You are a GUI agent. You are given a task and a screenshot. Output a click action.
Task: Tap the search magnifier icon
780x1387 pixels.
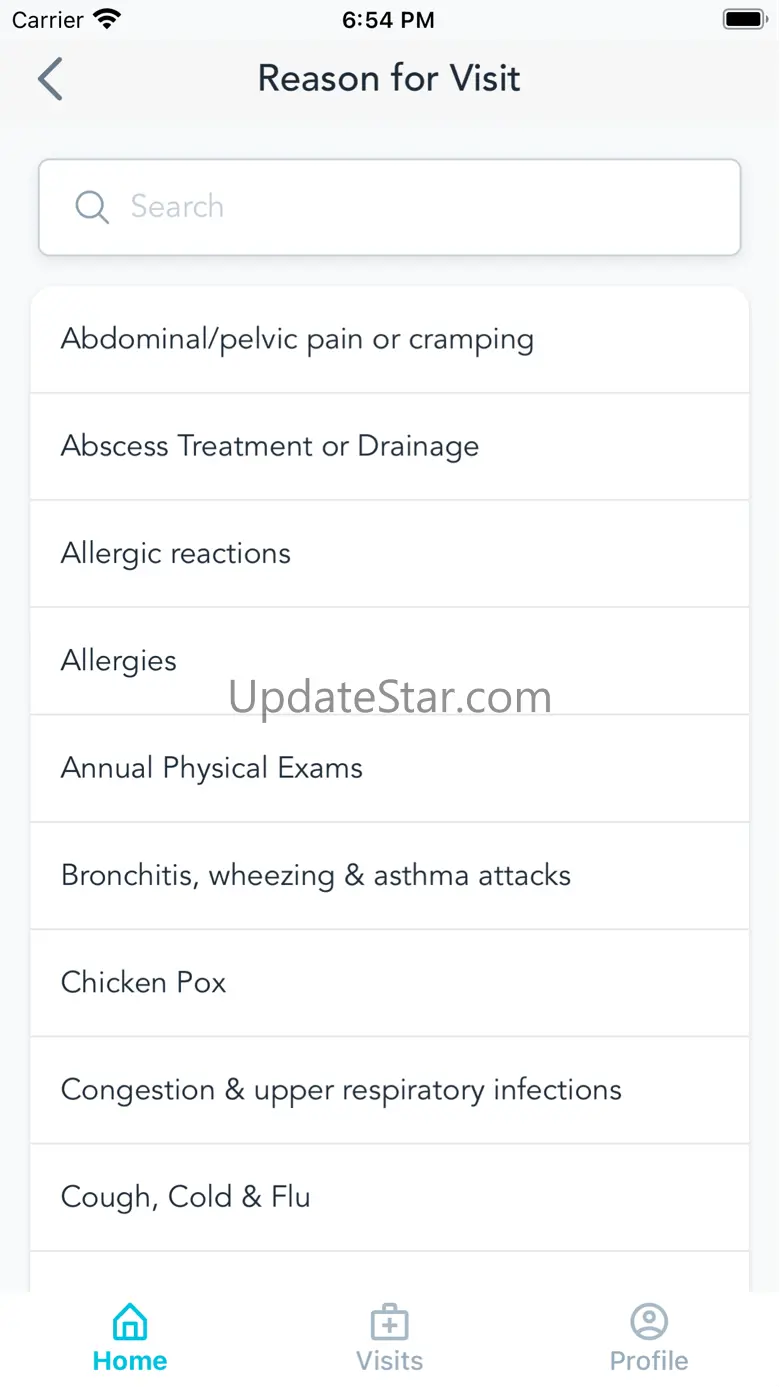click(x=92, y=207)
